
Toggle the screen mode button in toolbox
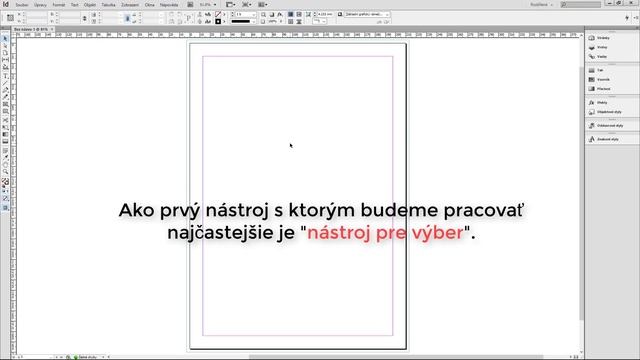click(x=5, y=208)
